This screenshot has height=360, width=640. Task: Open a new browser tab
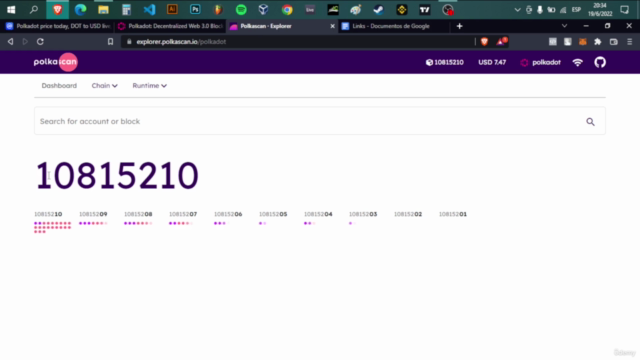[x=460, y=26]
